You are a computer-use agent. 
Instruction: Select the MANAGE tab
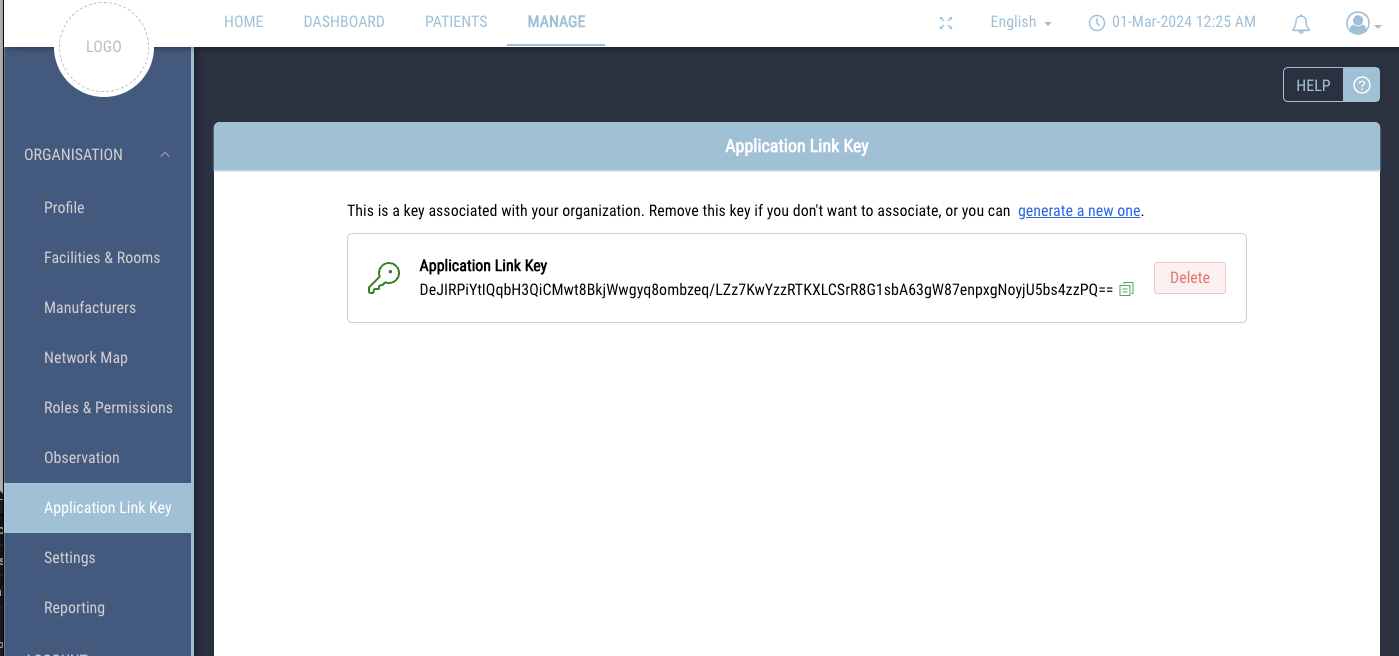tap(556, 22)
